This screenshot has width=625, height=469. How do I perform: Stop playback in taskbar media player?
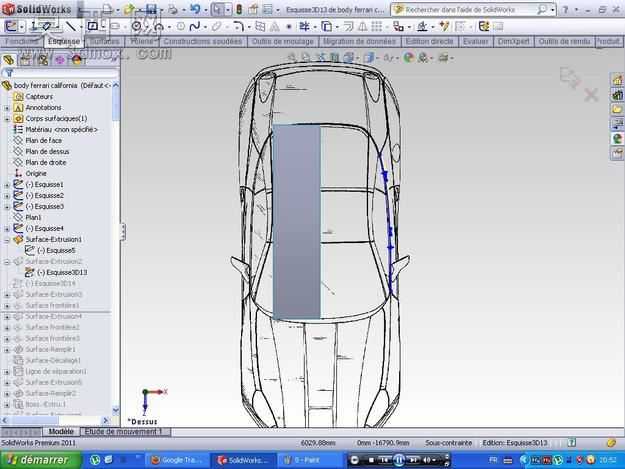(x=371, y=460)
